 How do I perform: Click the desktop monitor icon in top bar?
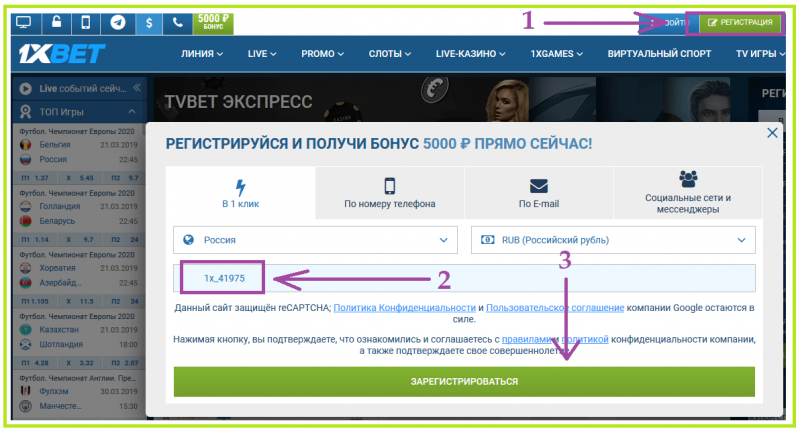point(24,23)
